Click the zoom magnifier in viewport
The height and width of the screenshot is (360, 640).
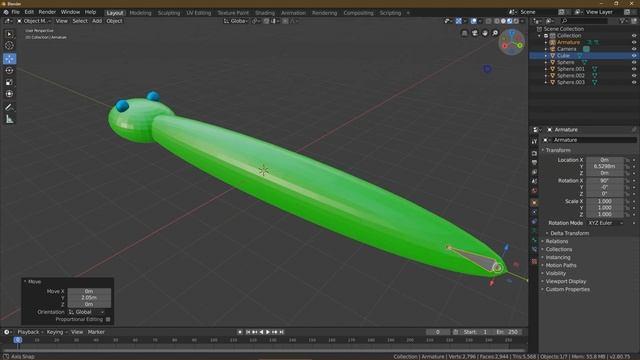click(x=495, y=33)
